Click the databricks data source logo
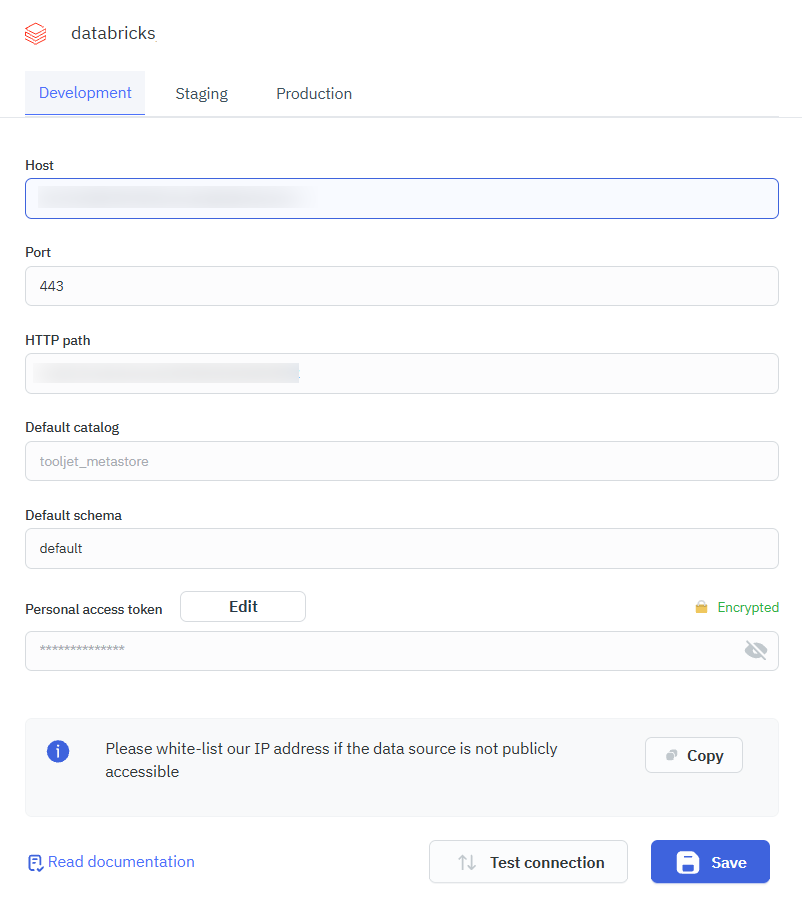This screenshot has height=910, width=802. click(35, 33)
